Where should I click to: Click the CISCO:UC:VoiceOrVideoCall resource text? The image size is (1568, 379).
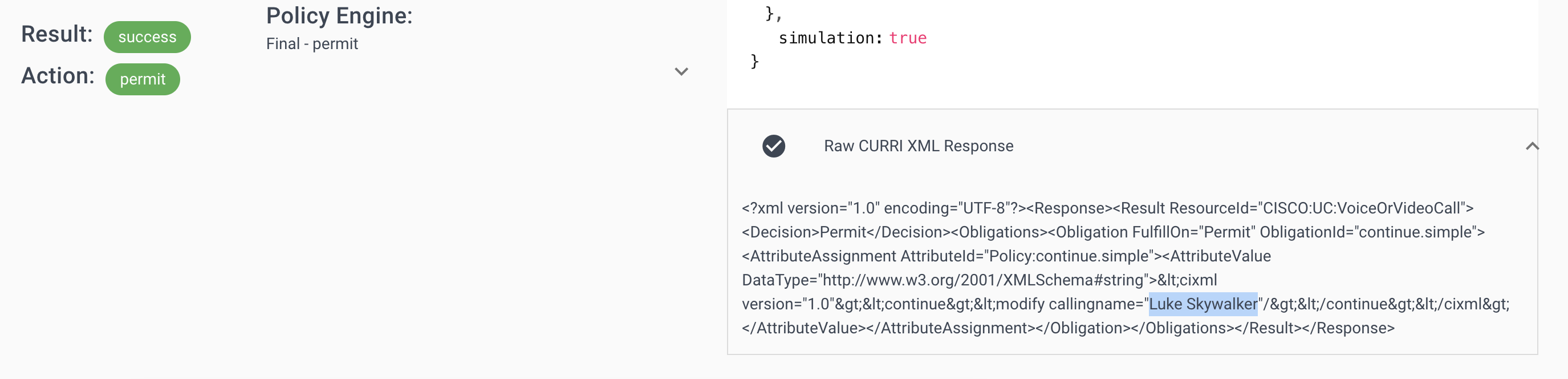[x=1360, y=208]
